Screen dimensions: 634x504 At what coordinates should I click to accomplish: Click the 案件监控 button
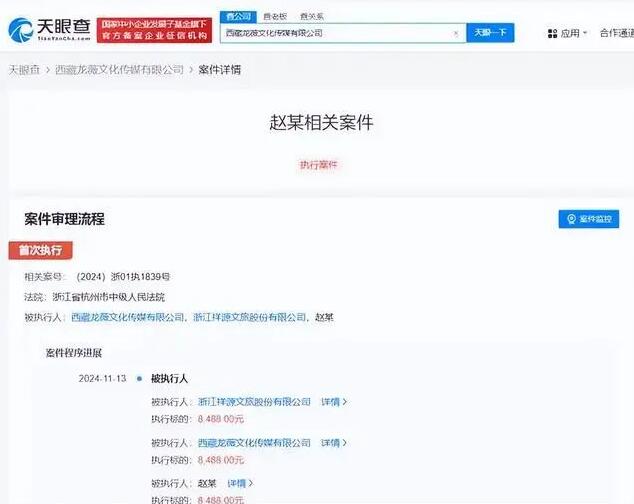pos(589,219)
